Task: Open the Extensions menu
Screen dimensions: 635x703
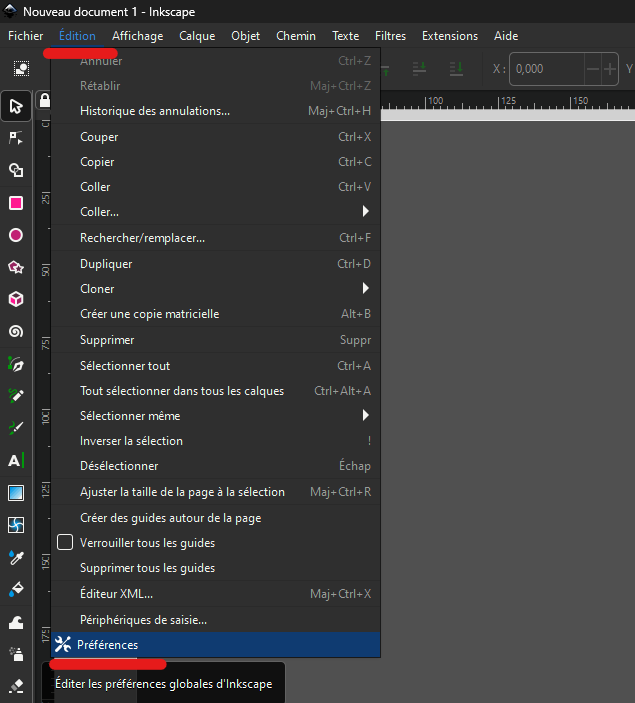Action: tap(450, 36)
